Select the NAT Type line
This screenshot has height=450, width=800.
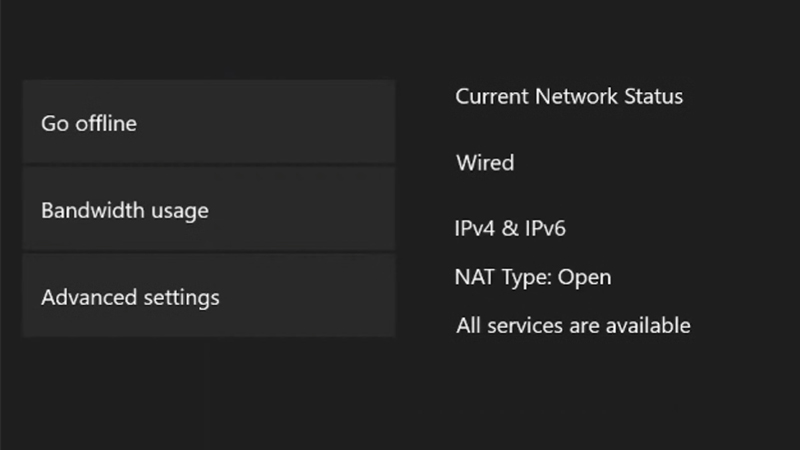pyautogui.click(x=533, y=277)
